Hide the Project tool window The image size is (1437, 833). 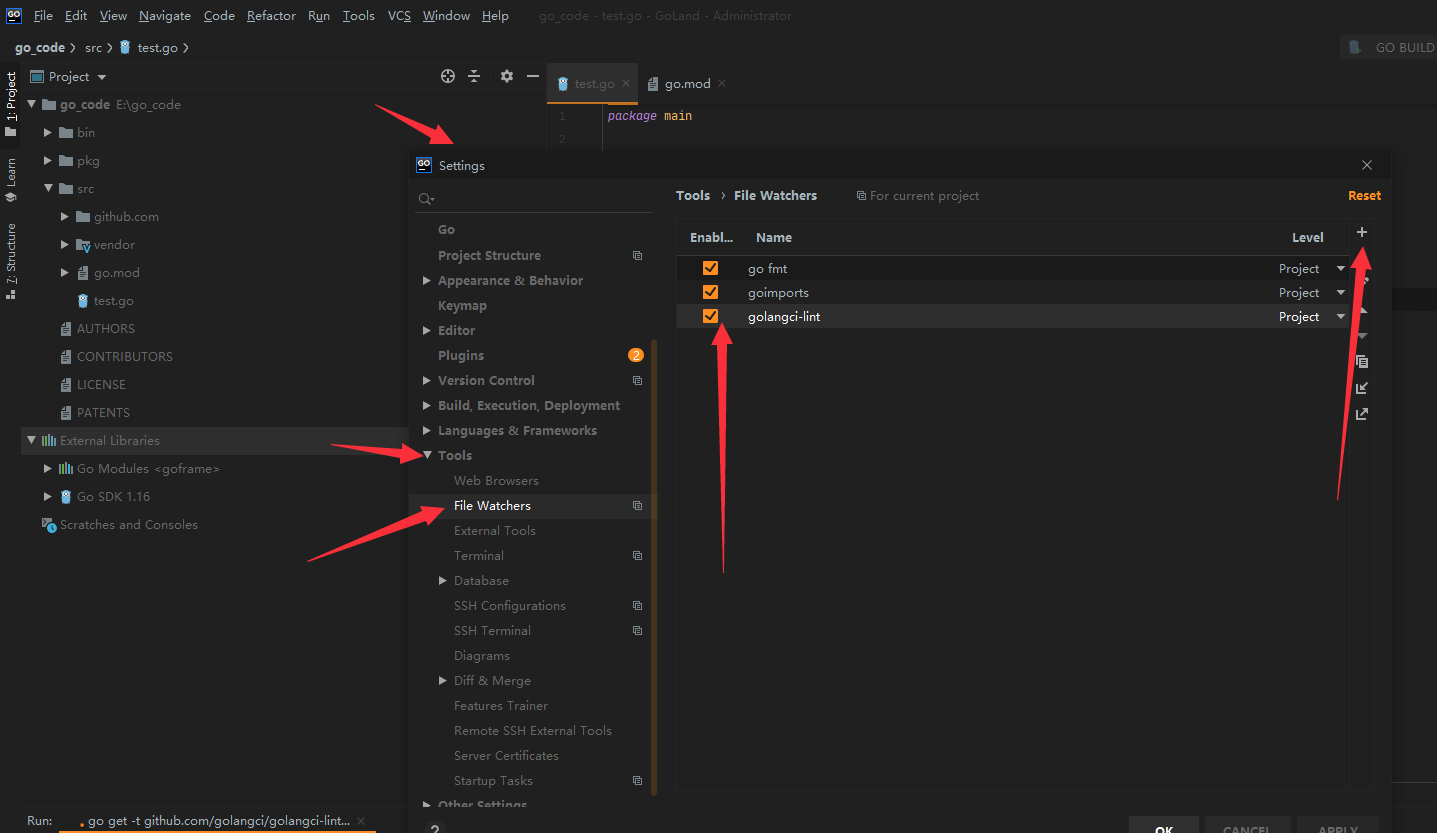(x=533, y=76)
